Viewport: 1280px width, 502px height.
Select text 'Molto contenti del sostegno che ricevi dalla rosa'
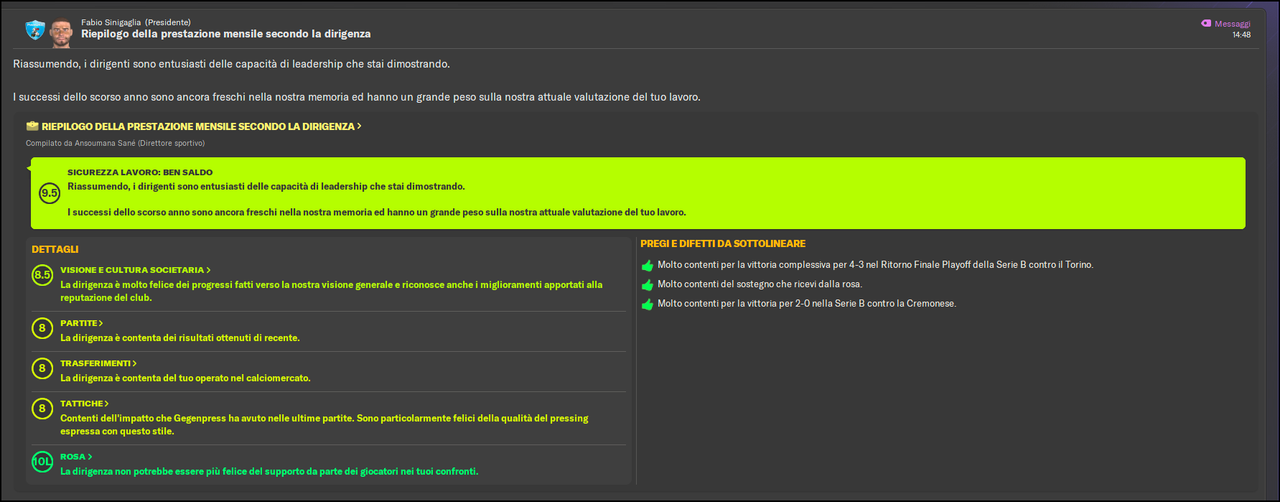coord(760,284)
